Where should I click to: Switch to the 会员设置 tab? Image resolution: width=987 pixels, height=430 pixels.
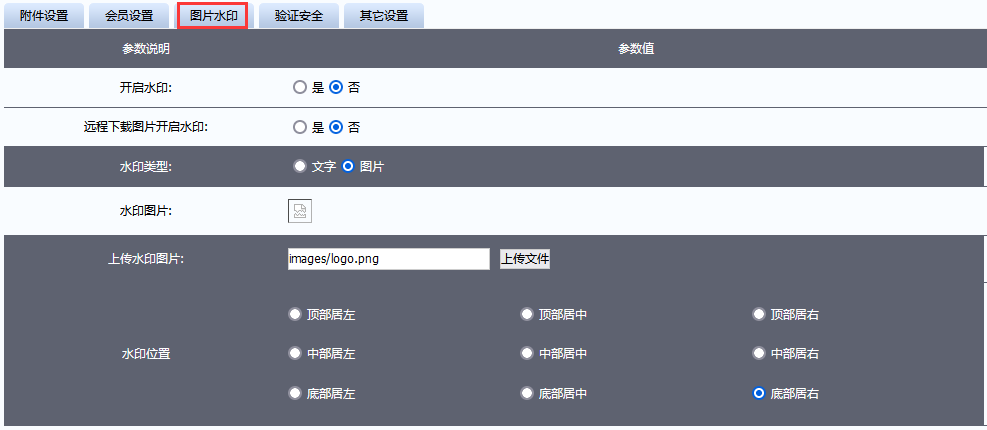(129, 16)
